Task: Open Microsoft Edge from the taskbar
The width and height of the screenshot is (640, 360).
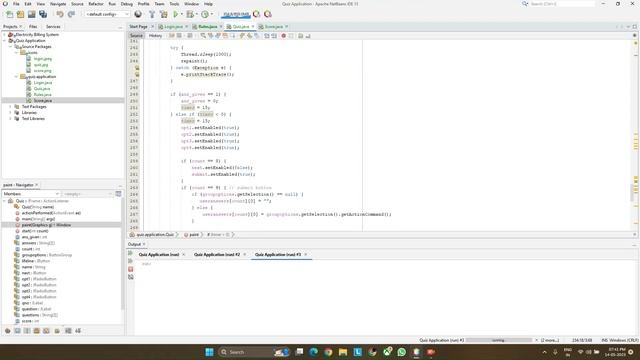Action: 313,352
